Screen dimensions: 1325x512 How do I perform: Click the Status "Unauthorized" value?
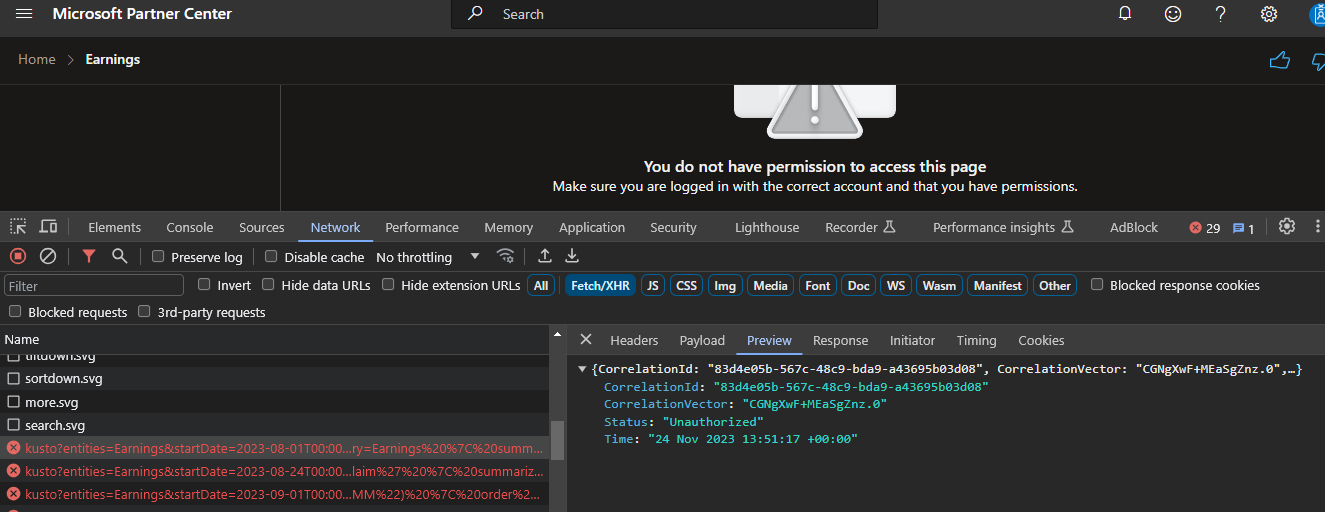click(x=713, y=422)
